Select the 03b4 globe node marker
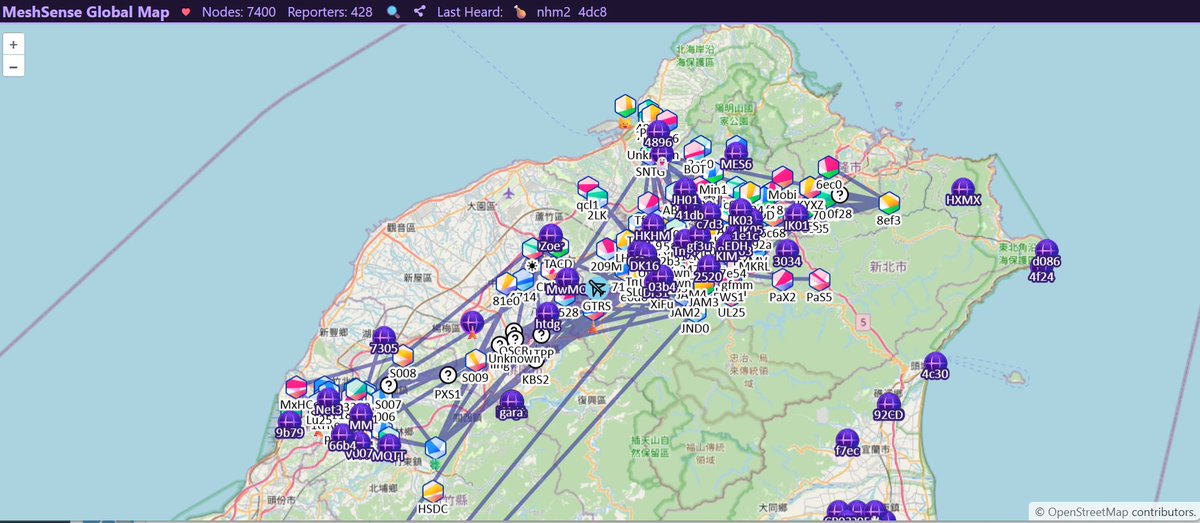Image resolution: width=1200 pixels, height=523 pixels. point(661,277)
